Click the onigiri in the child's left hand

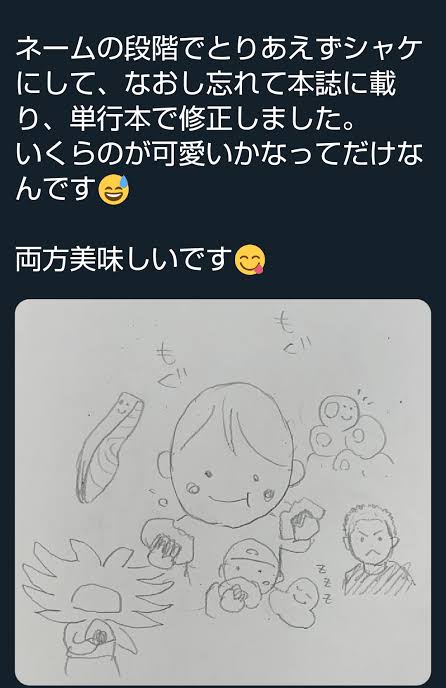(301, 522)
